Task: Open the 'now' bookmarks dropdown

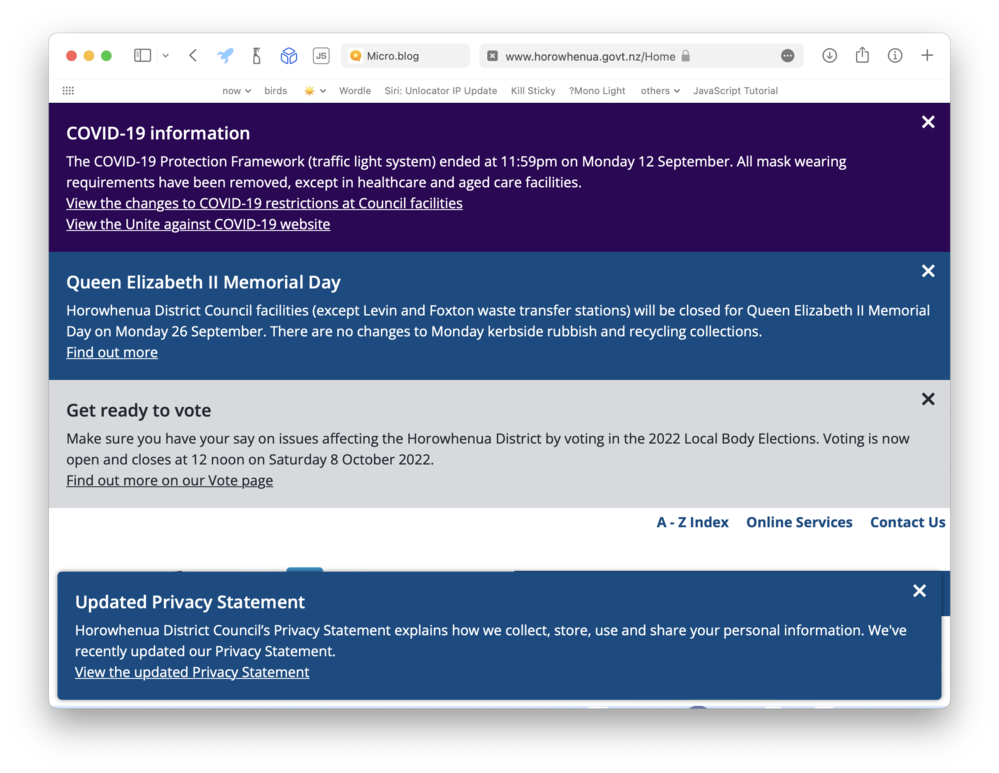Action: click(236, 90)
